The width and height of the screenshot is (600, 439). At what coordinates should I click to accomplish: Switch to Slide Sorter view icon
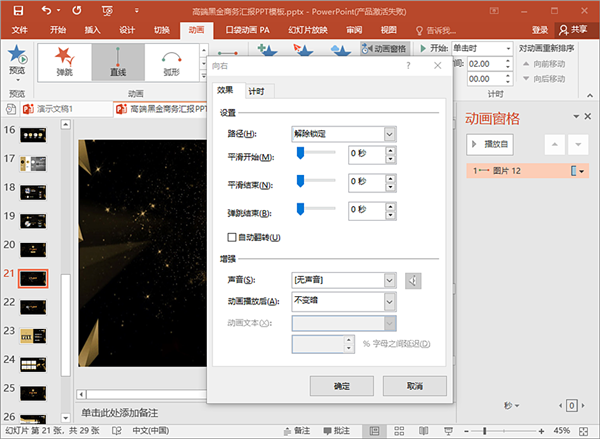(399, 431)
